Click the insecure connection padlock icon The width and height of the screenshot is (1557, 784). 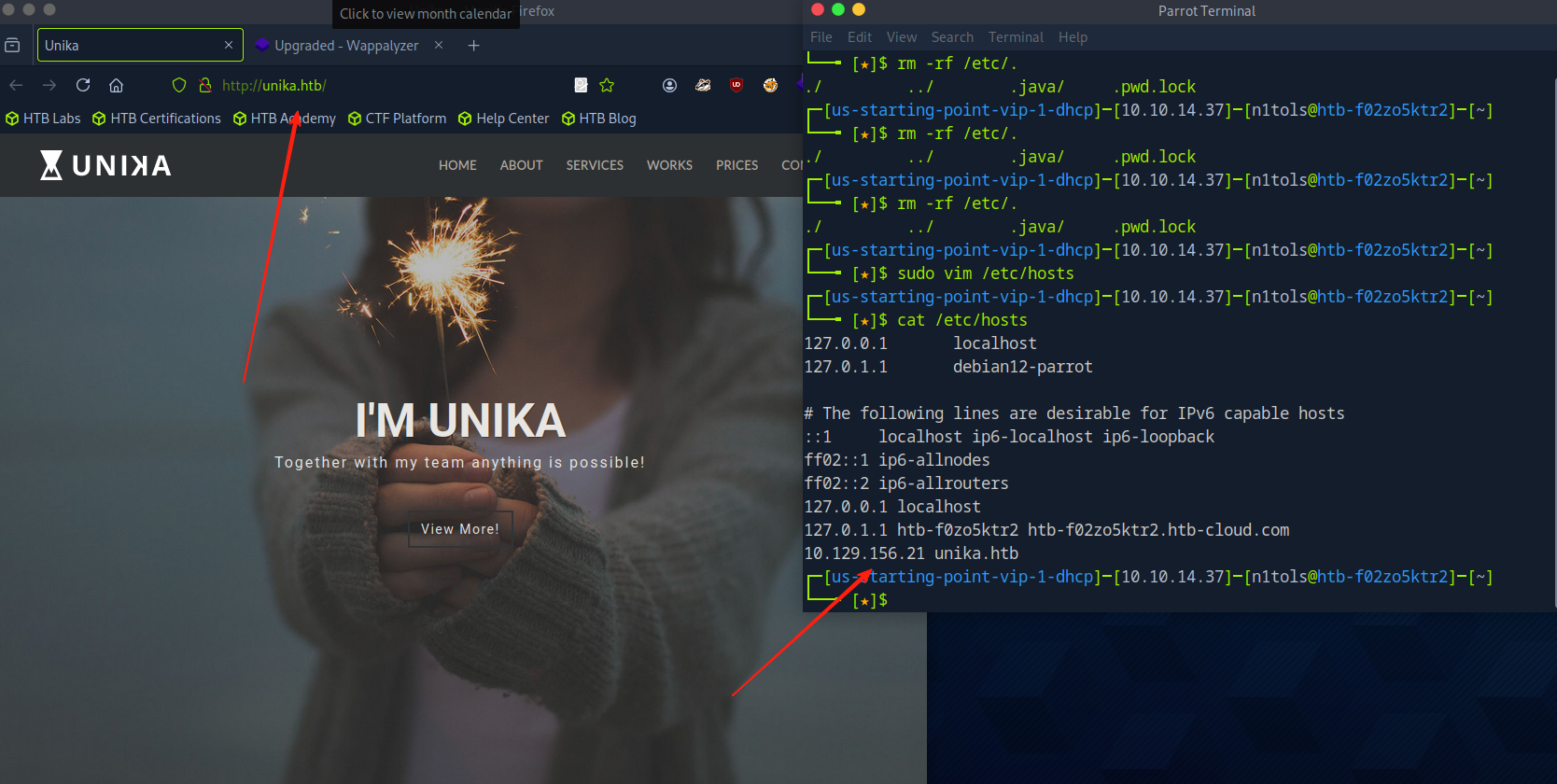click(205, 85)
